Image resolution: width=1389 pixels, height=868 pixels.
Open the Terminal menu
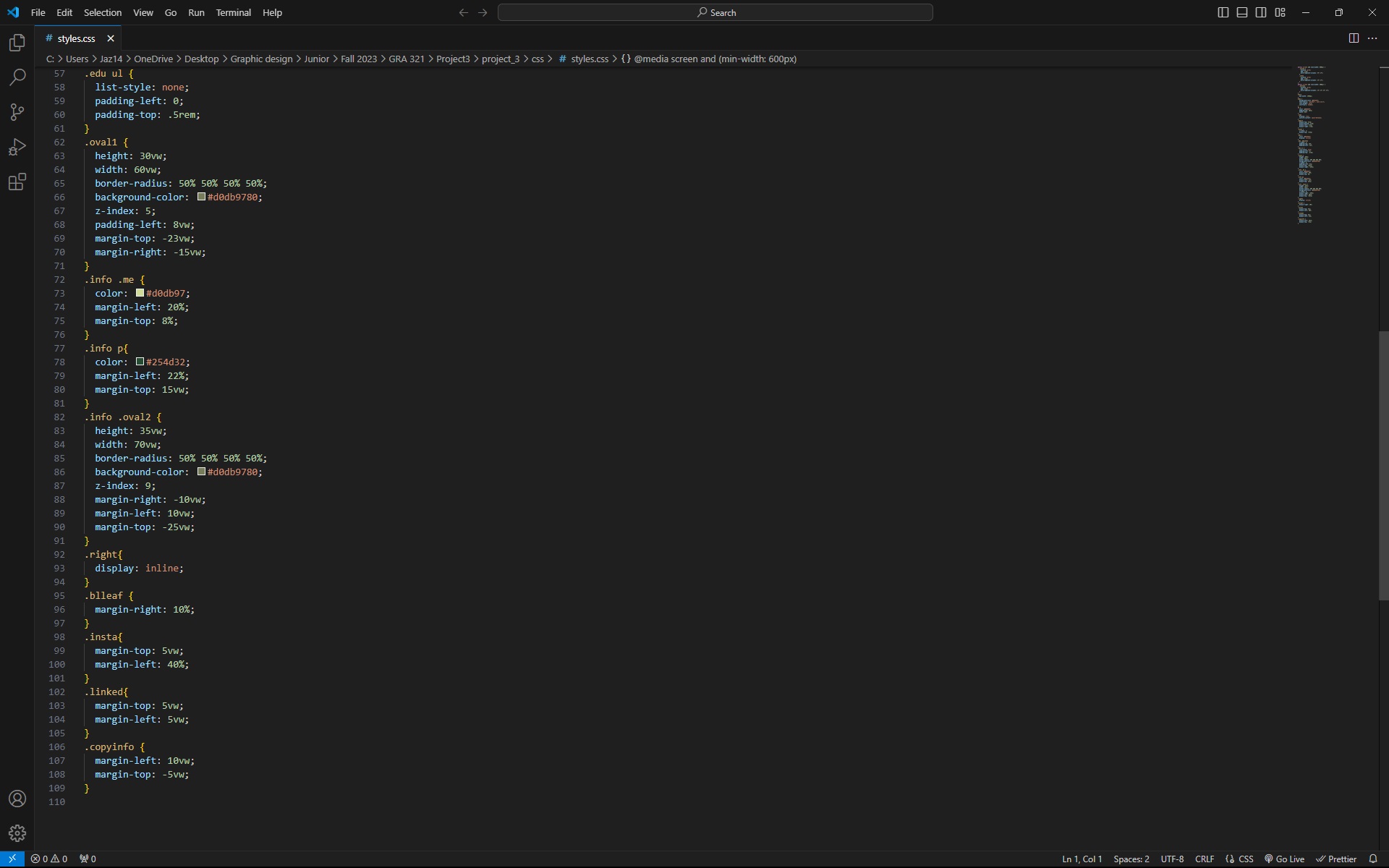click(233, 12)
